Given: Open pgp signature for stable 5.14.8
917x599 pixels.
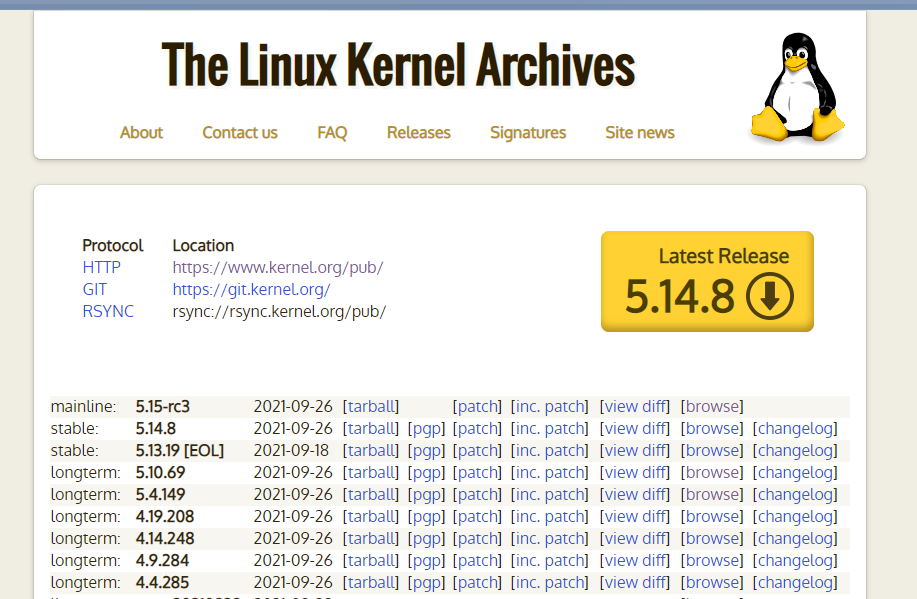Looking at the screenshot, I should (426, 429).
